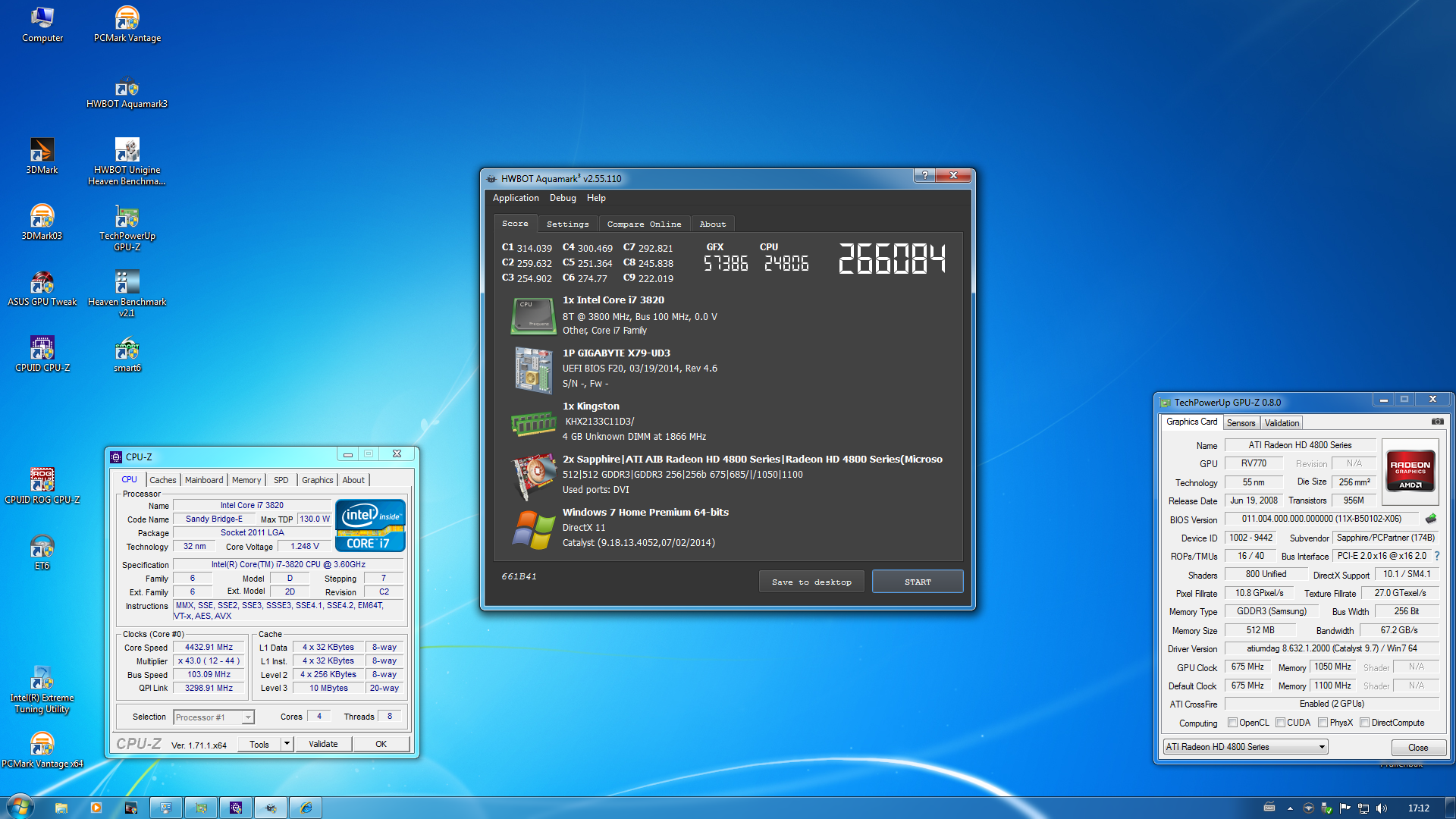Click the Aquamark help question-mark title button
Screen dimensions: 1456x819
[924, 175]
